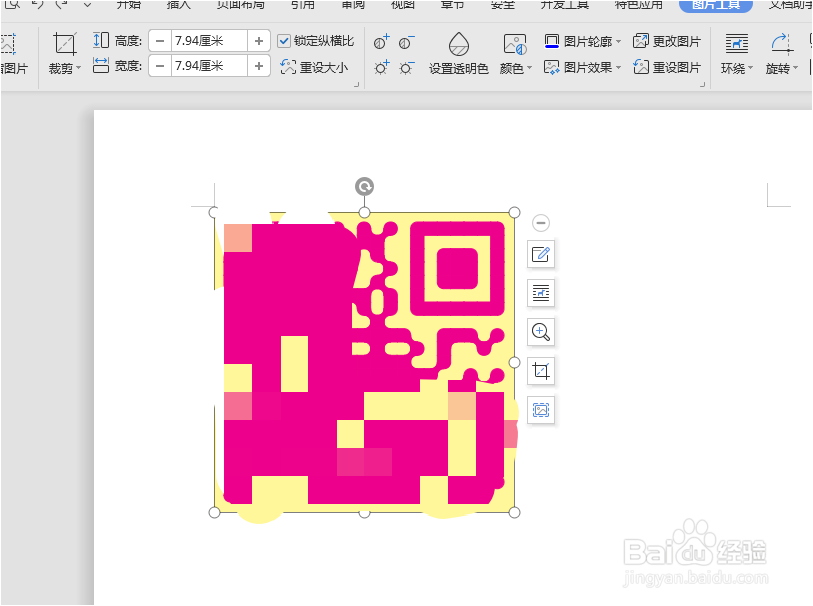
Task: Decrease width with the minus stepper
Action: click(160, 66)
